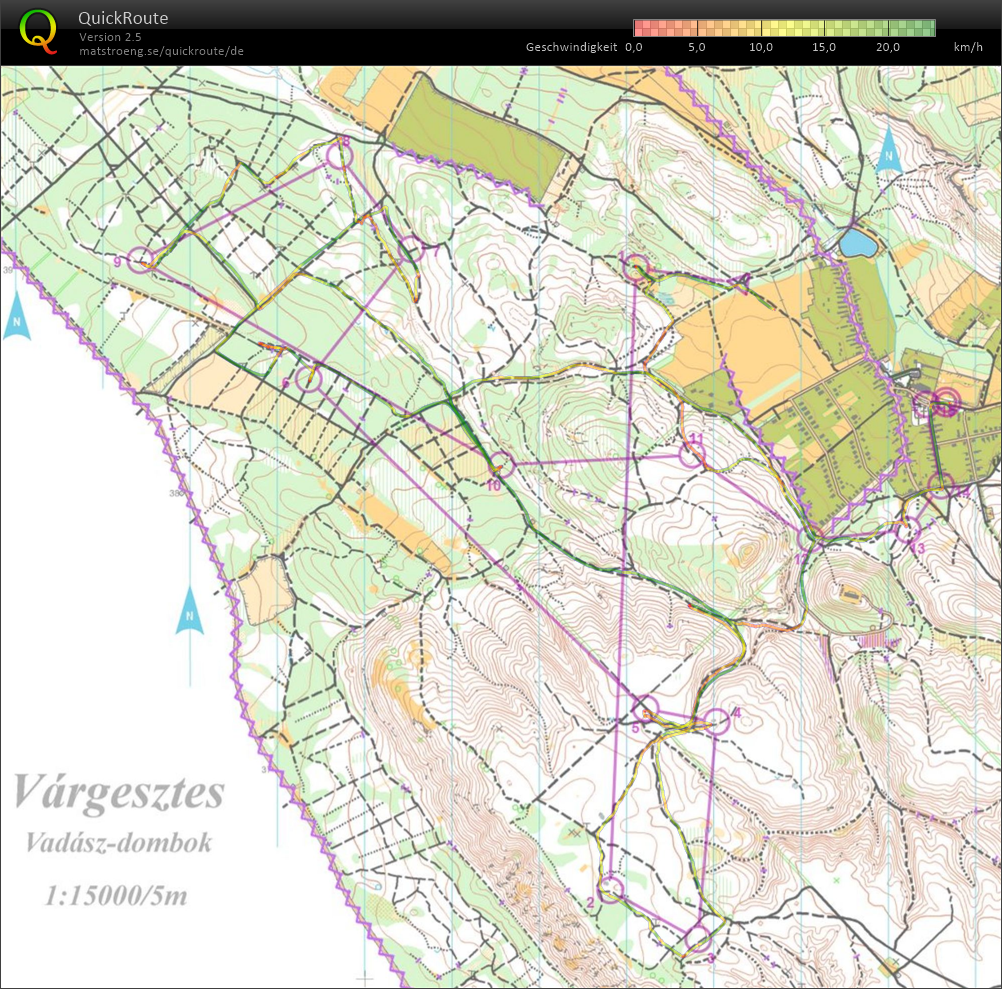
Task: Click the double finish circle on the right edge
Action: [947, 404]
